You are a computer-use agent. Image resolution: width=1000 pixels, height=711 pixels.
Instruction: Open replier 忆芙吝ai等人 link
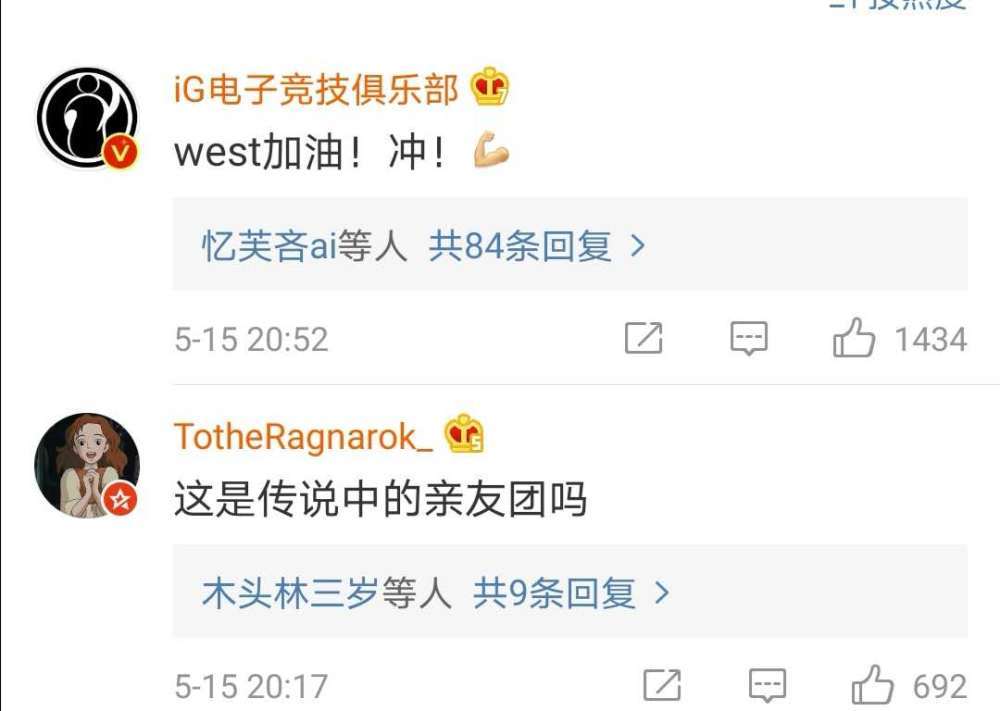304,246
